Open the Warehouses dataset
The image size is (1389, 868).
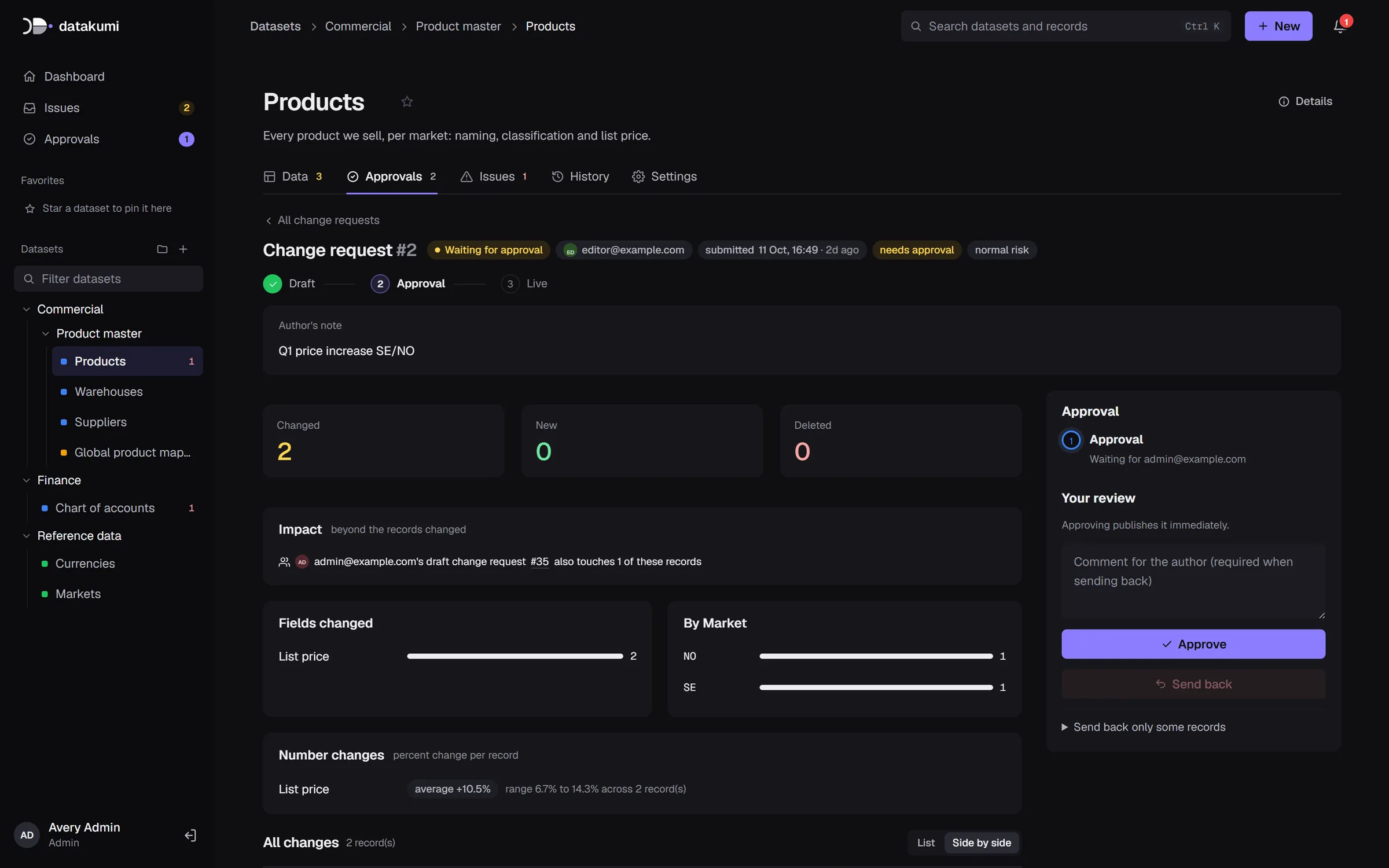click(x=127, y=392)
